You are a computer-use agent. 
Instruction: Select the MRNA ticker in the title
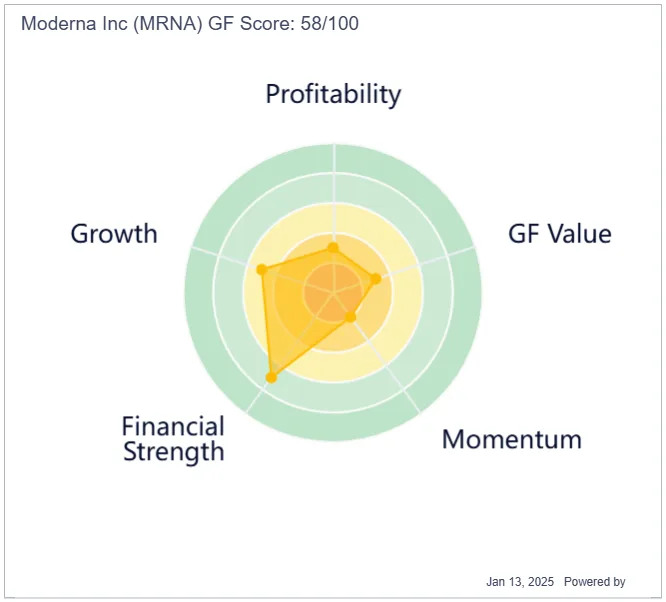click(168, 23)
